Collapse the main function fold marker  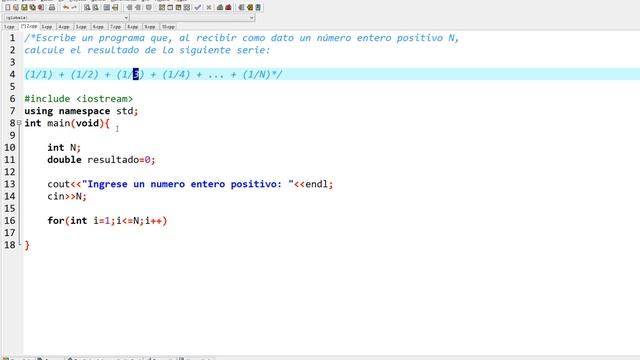[x=19, y=122]
